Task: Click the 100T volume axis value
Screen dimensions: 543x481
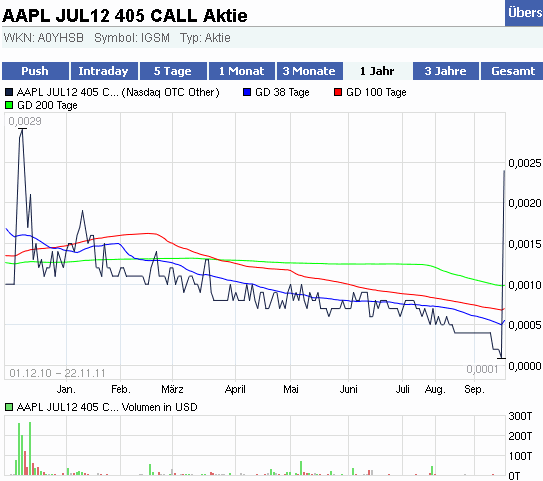Action: [520, 456]
